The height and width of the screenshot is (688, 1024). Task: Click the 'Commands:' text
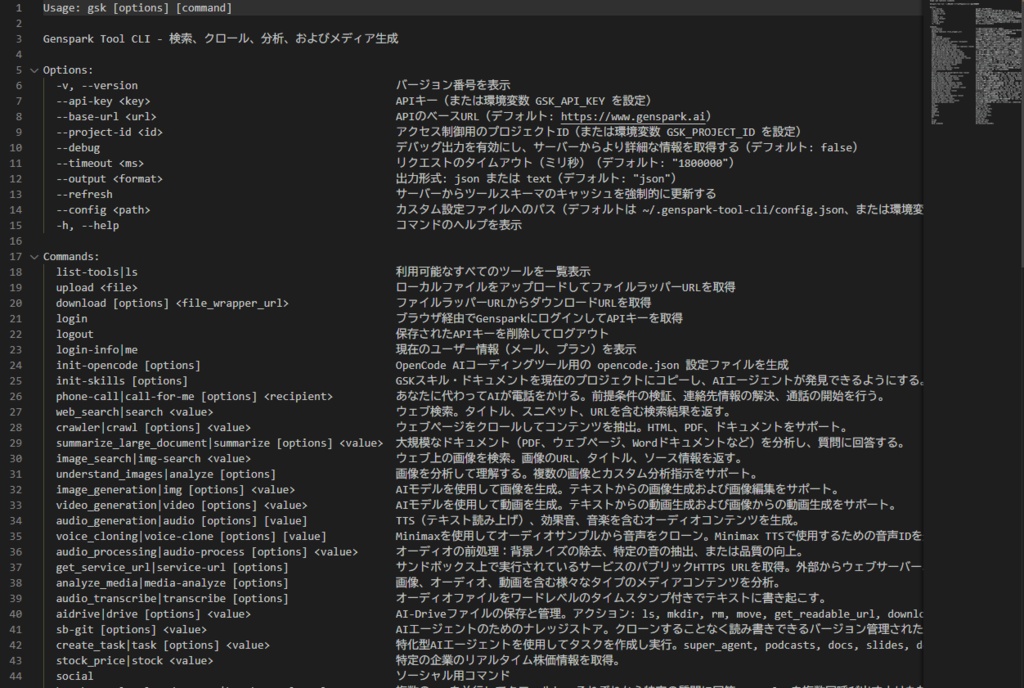tap(71, 257)
